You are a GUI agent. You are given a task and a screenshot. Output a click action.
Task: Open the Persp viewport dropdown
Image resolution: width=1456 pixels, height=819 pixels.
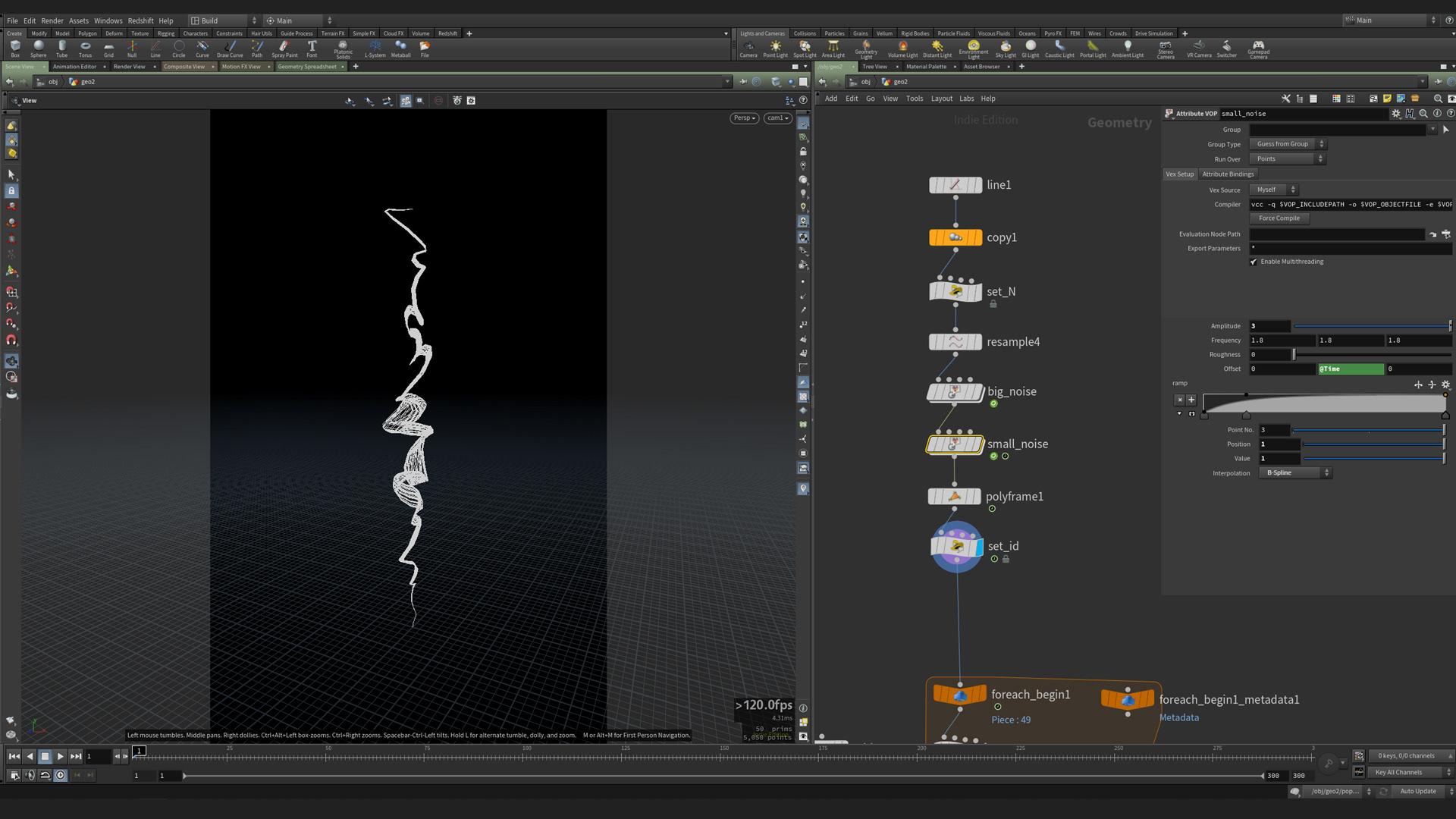click(x=745, y=118)
